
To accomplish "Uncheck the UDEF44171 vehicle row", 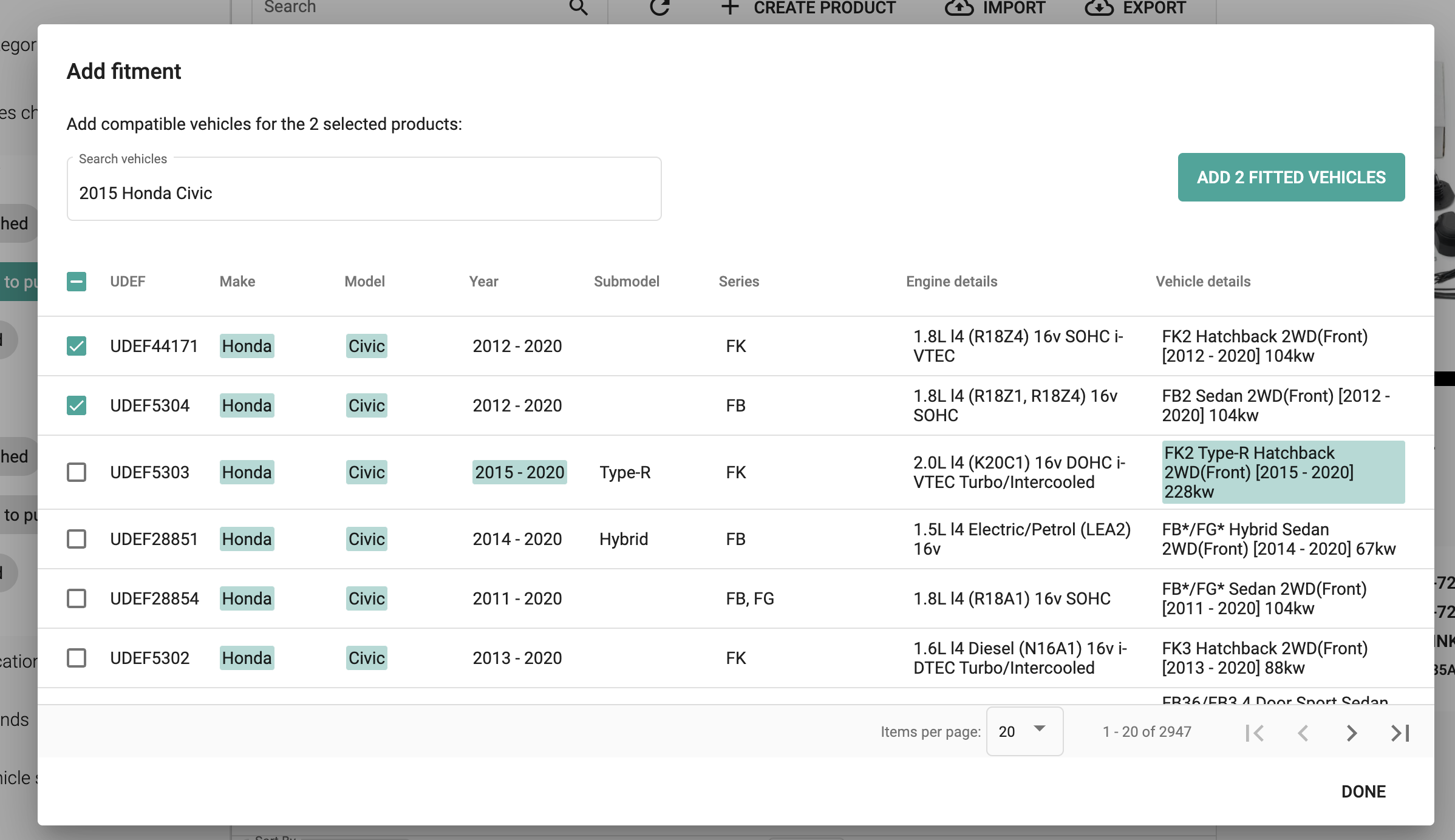I will click(77, 346).
